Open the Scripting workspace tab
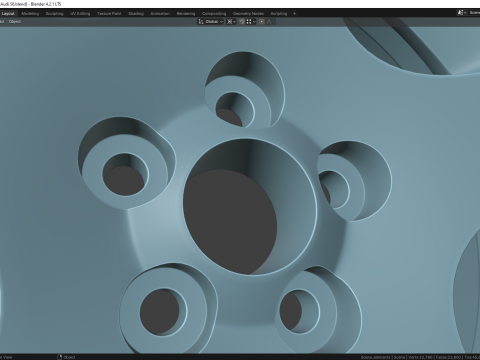This screenshot has width=480, height=360. coord(279,14)
